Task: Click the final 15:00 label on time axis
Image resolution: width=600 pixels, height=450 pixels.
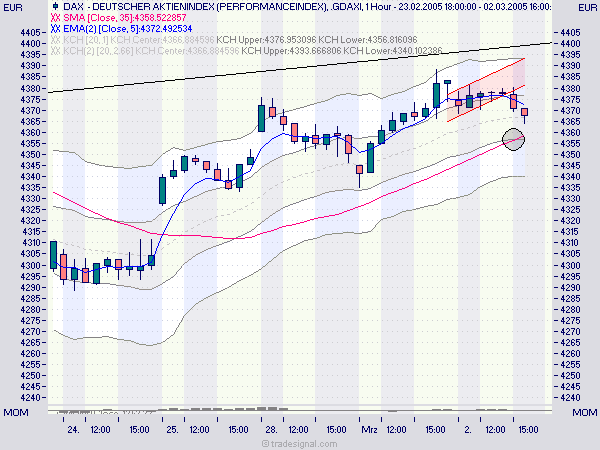Action: coord(528,430)
